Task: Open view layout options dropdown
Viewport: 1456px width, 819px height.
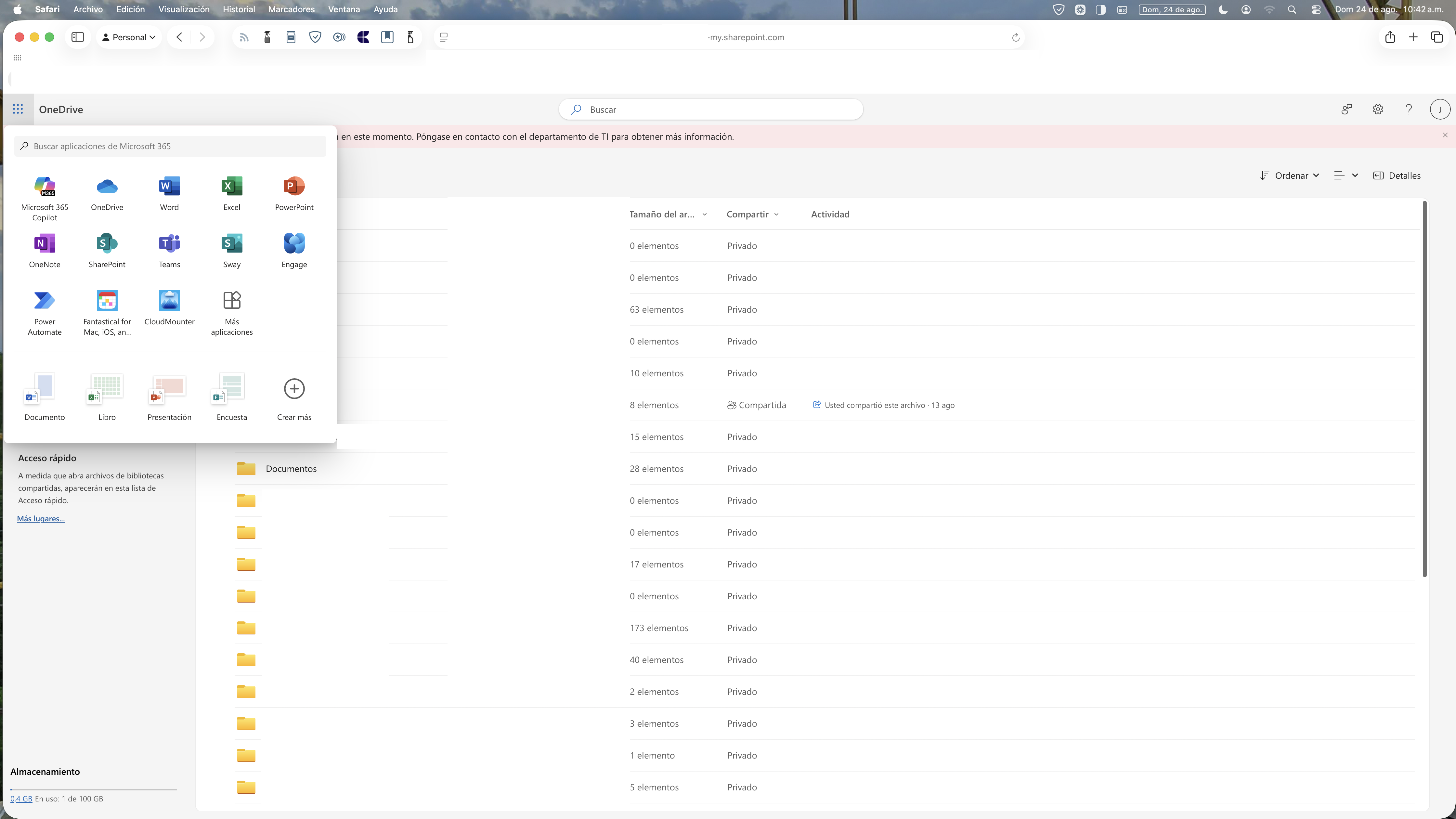Action: tap(1346, 175)
